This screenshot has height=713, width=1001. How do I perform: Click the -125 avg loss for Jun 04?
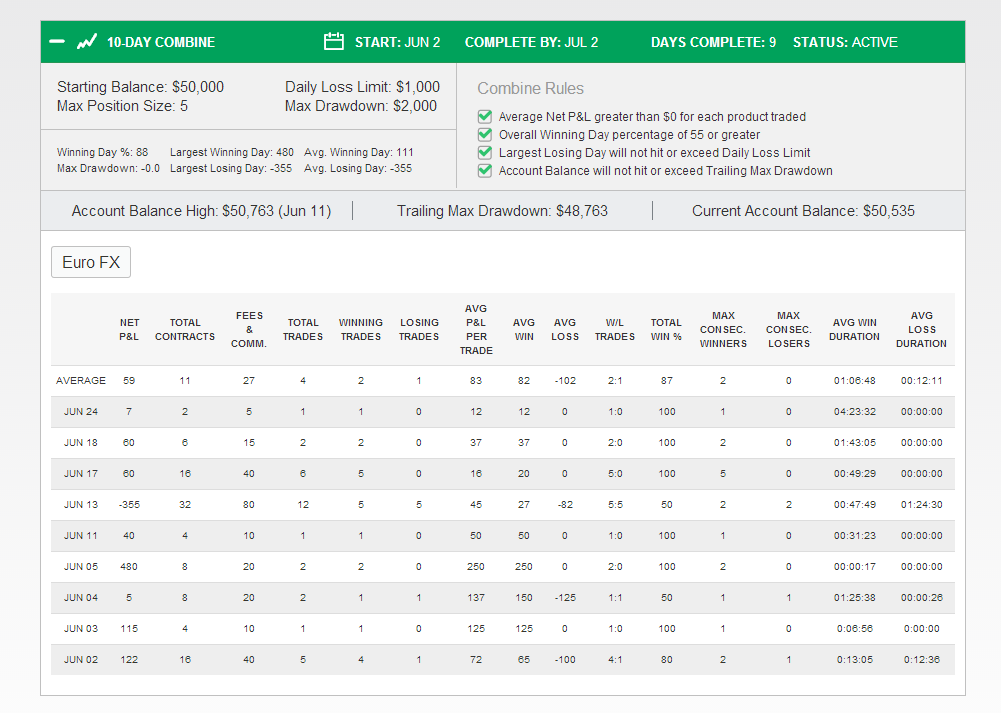tap(565, 597)
